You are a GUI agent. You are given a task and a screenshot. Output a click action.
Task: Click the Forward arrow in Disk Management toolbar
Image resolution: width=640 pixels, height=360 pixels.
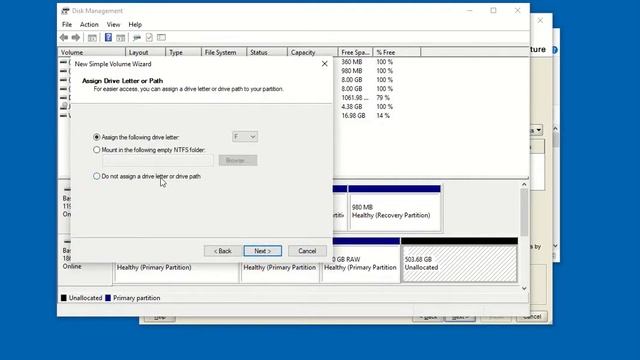[76, 38]
